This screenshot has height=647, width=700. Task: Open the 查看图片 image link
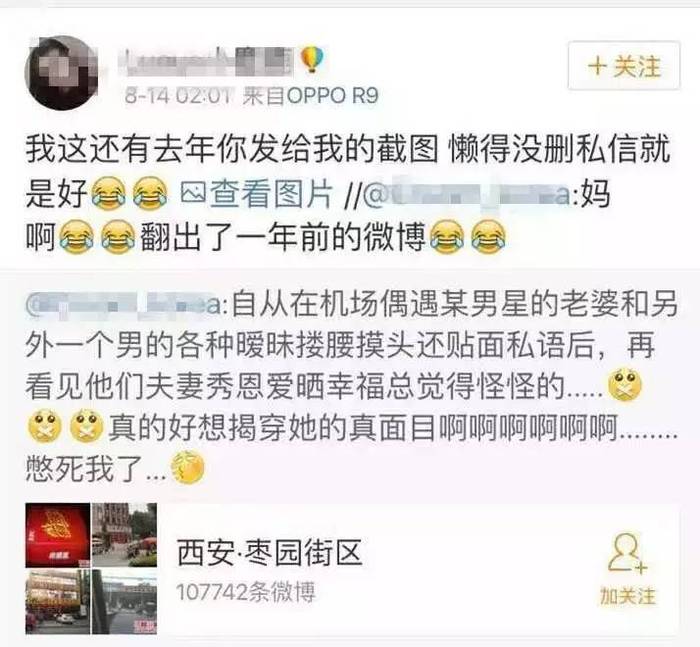(271, 194)
